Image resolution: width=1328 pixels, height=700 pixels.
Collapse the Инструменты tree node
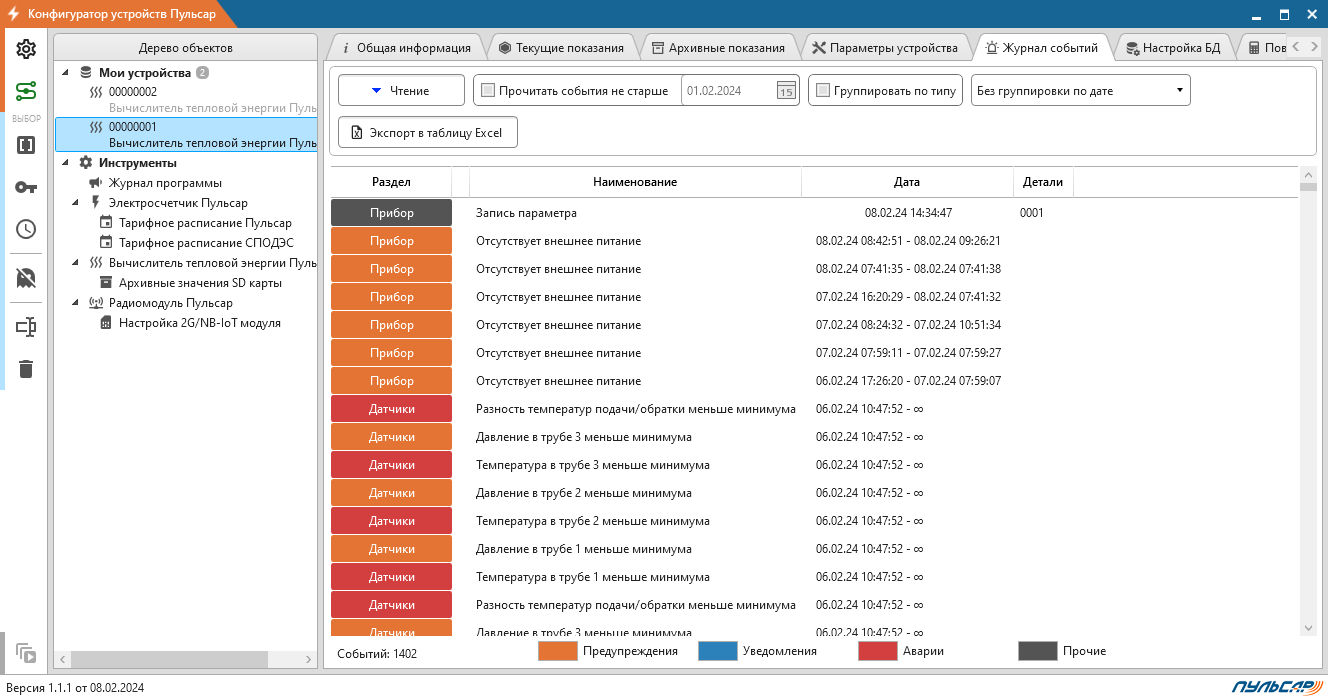[x=66, y=163]
